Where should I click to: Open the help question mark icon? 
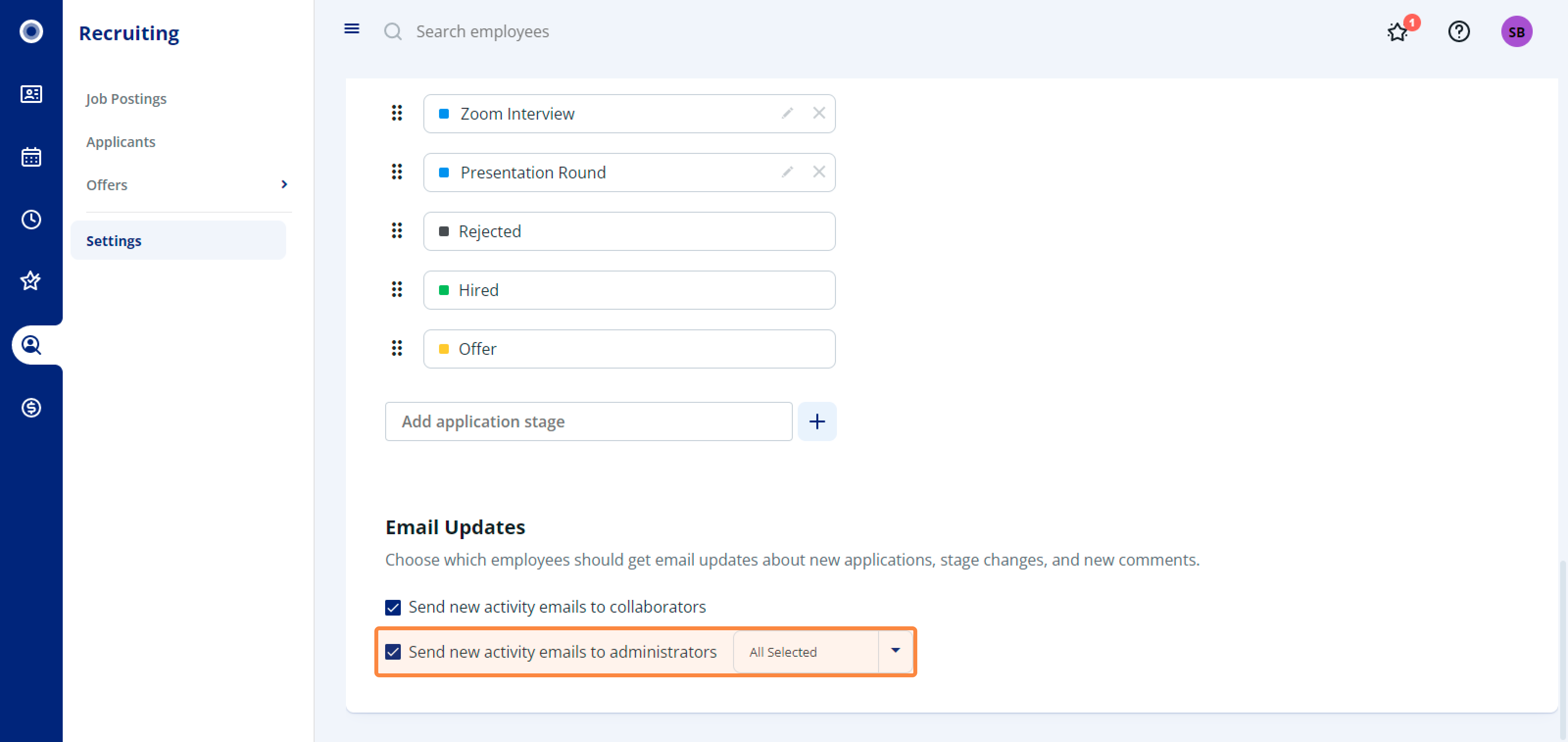tap(1459, 32)
